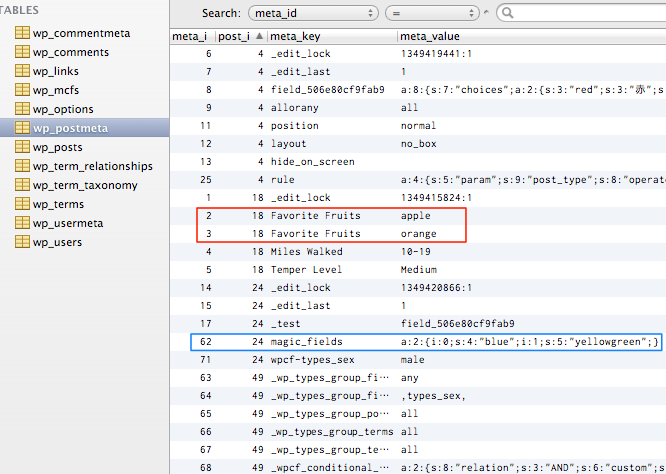Sort by the meta_key column header
This screenshot has width=666, height=474.
pos(330,36)
